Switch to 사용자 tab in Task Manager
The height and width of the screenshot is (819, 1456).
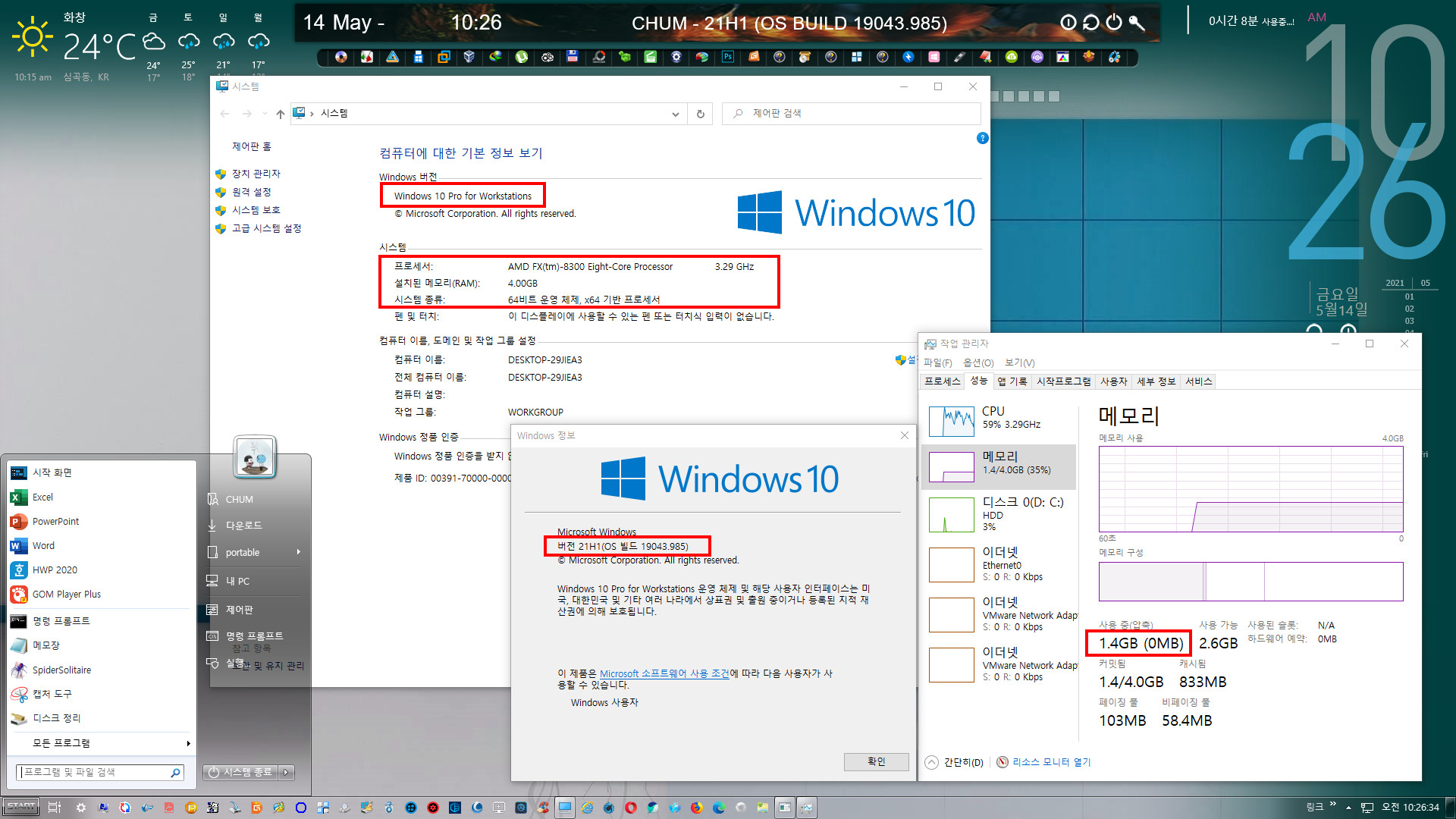point(1113,381)
